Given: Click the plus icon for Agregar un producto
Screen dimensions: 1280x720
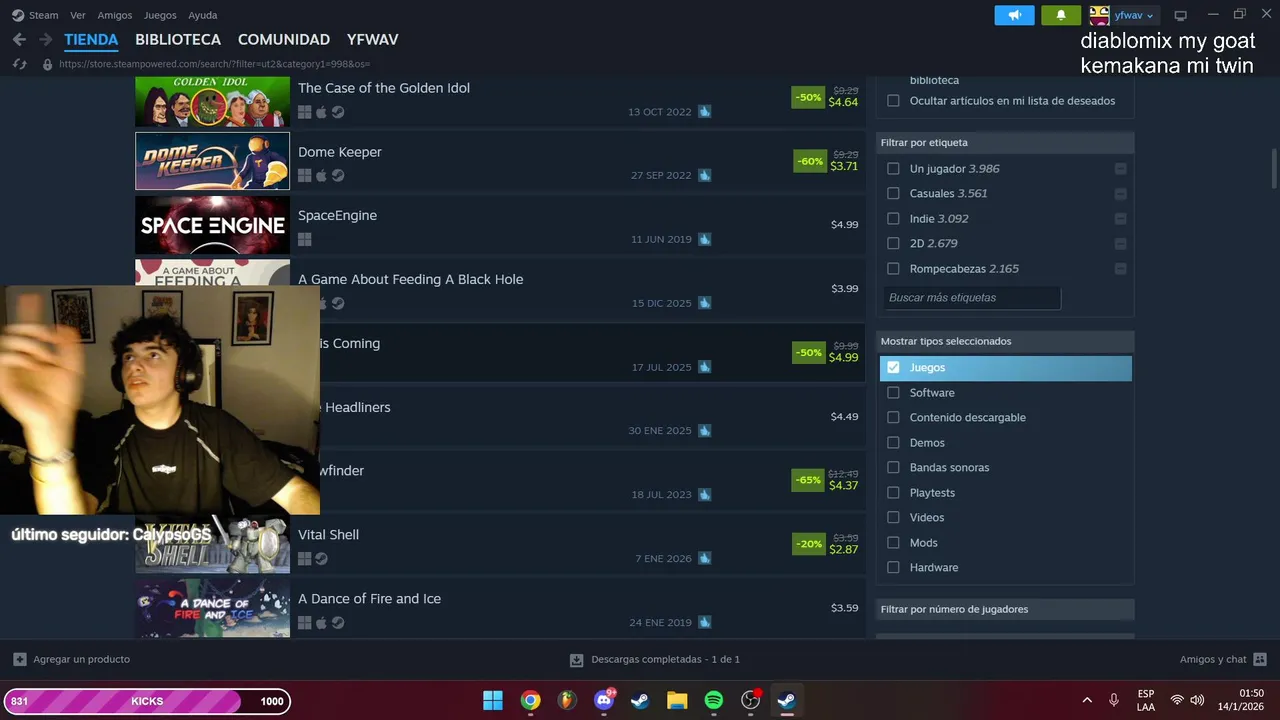Looking at the screenshot, I should (20, 659).
